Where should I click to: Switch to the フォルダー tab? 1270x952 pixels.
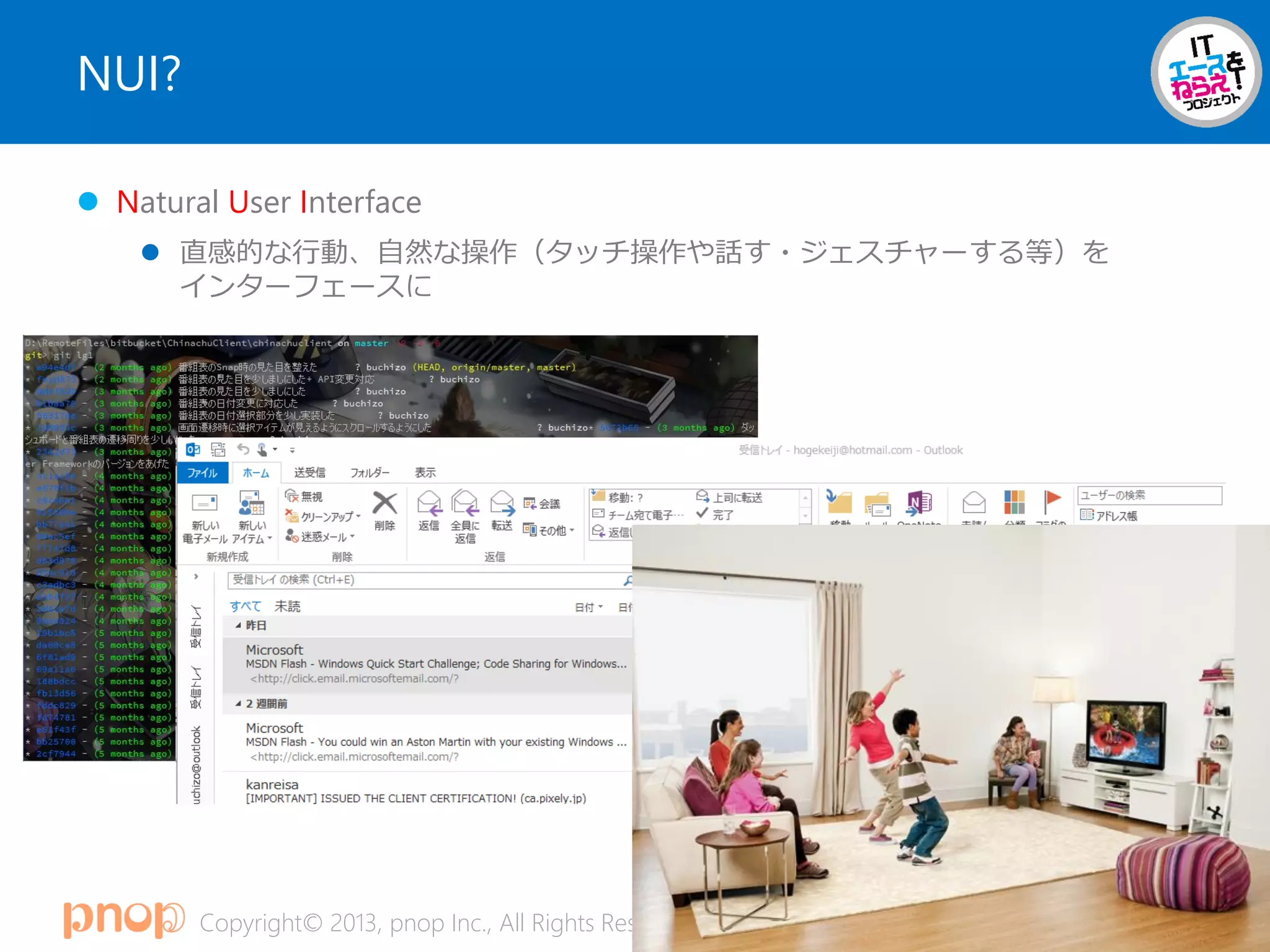coord(370,473)
